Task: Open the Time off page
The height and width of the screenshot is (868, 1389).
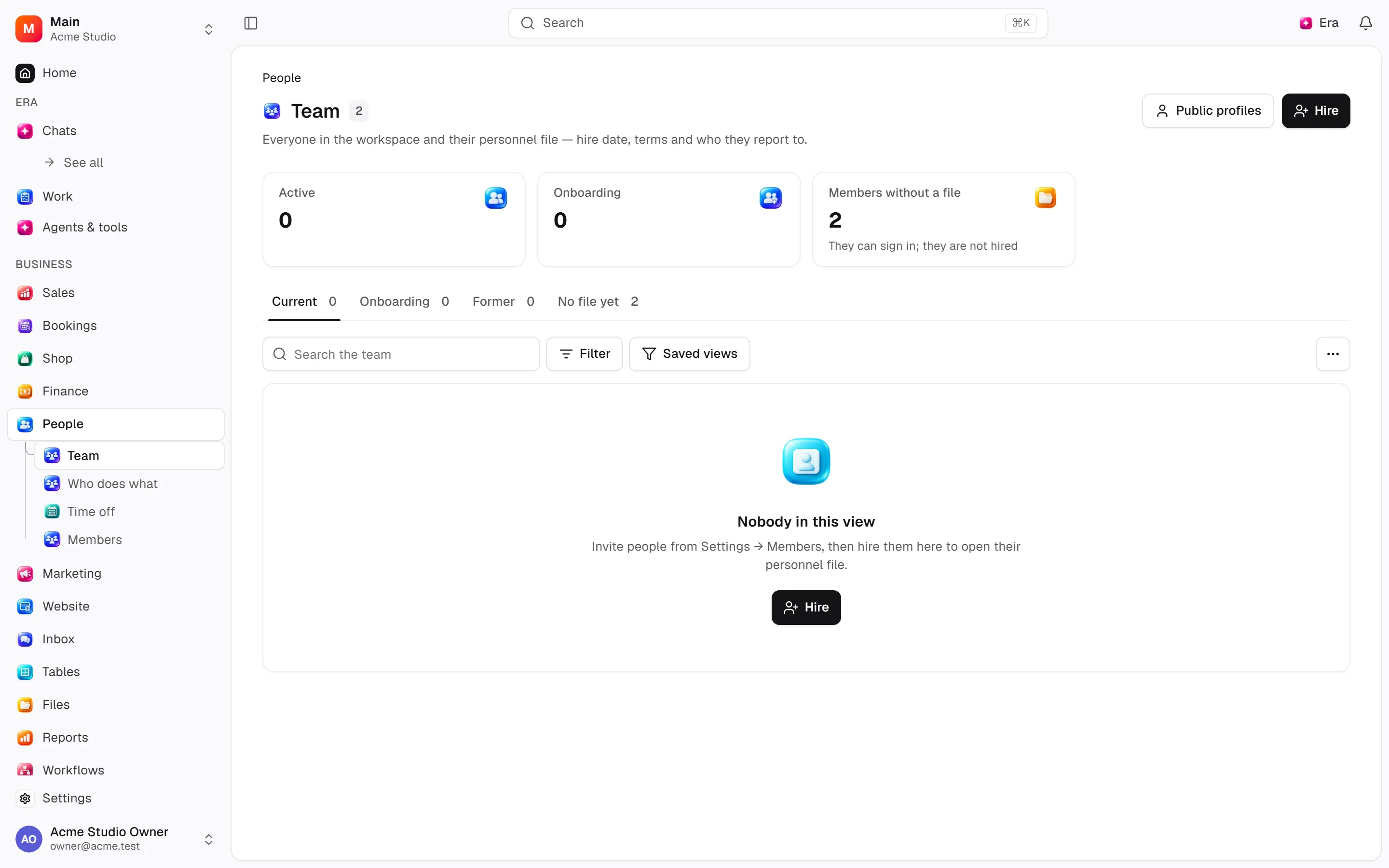Action: click(x=129, y=512)
